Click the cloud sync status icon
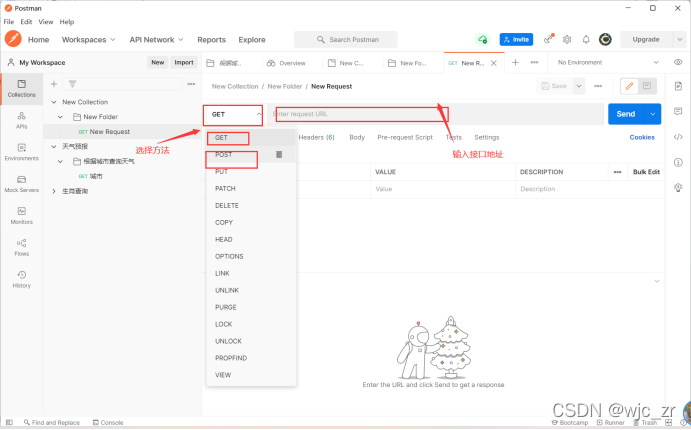Viewport: 691px width, 430px height. pos(483,39)
